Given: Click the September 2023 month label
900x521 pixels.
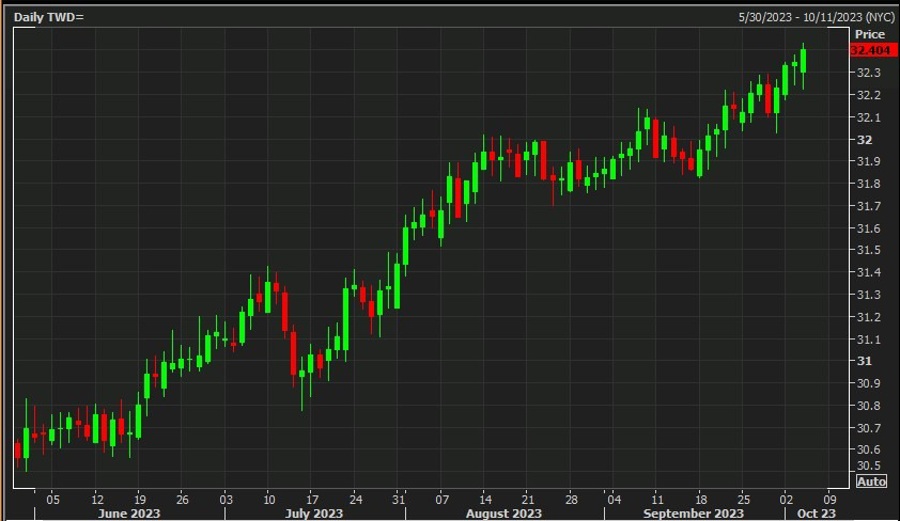Looking at the screenshot, I should pos(693,514).
